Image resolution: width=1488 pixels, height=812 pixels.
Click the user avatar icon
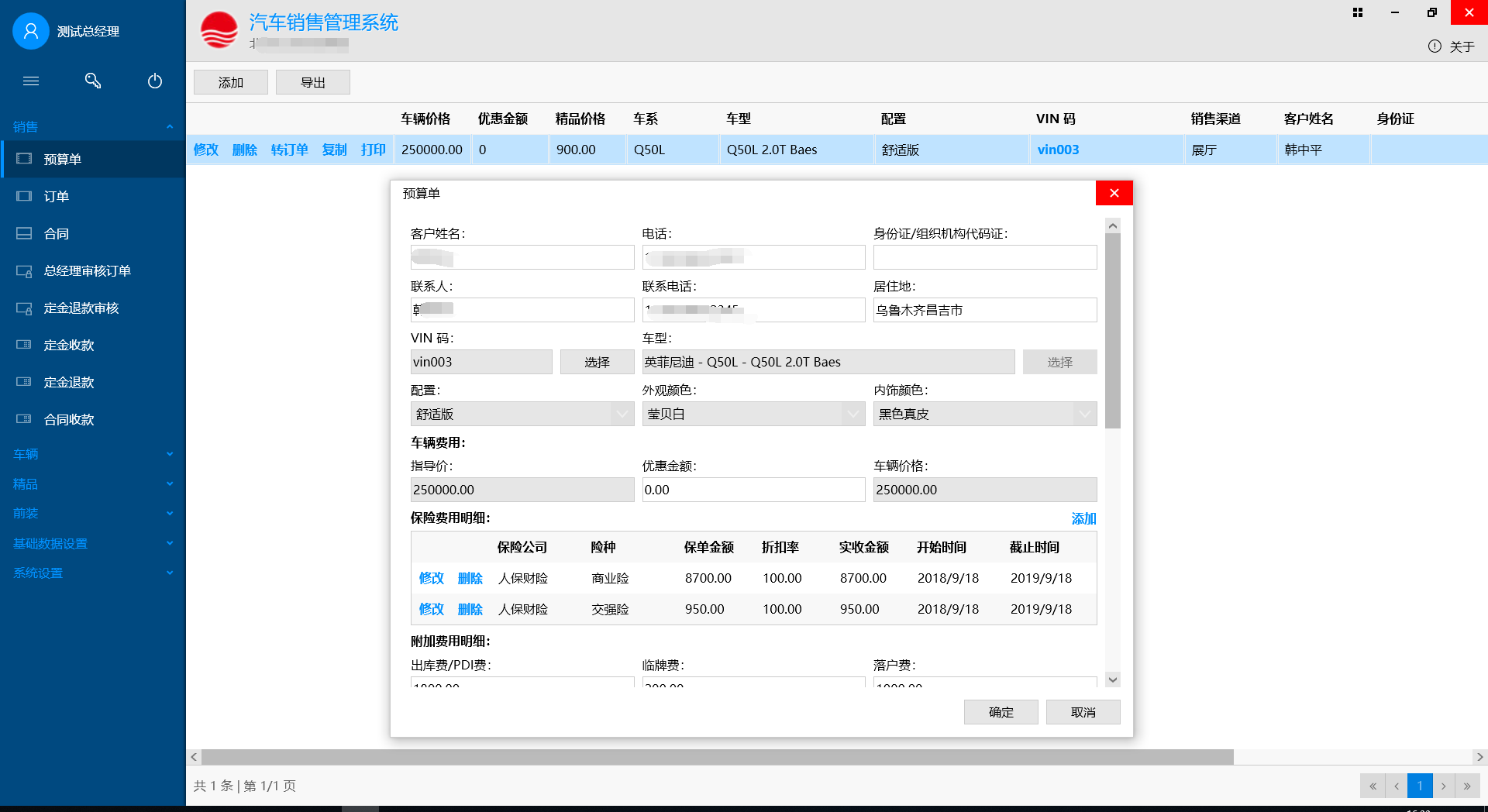31,31
